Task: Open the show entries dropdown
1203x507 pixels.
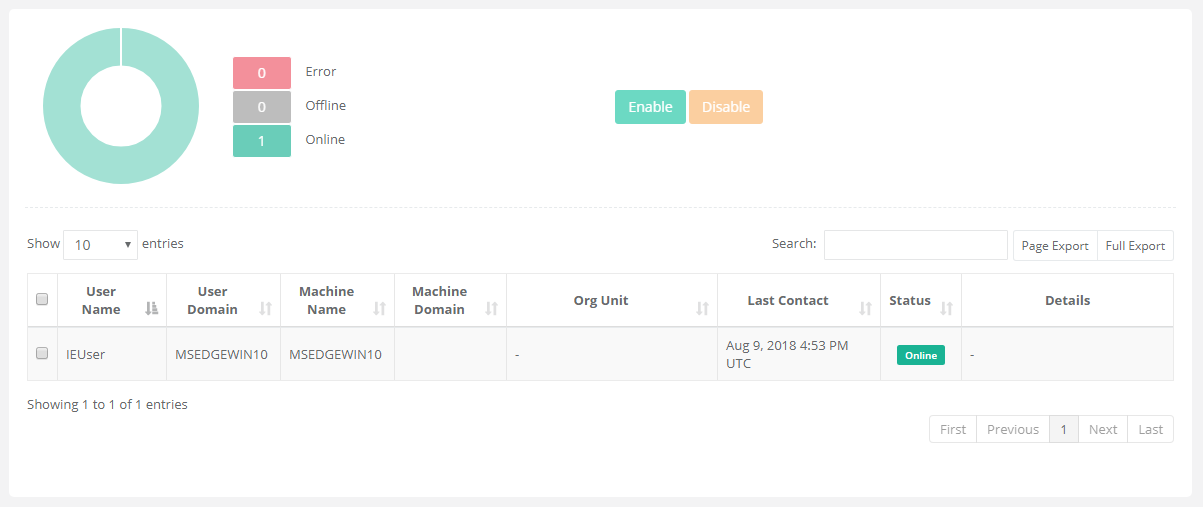Action: pos(100,245)
